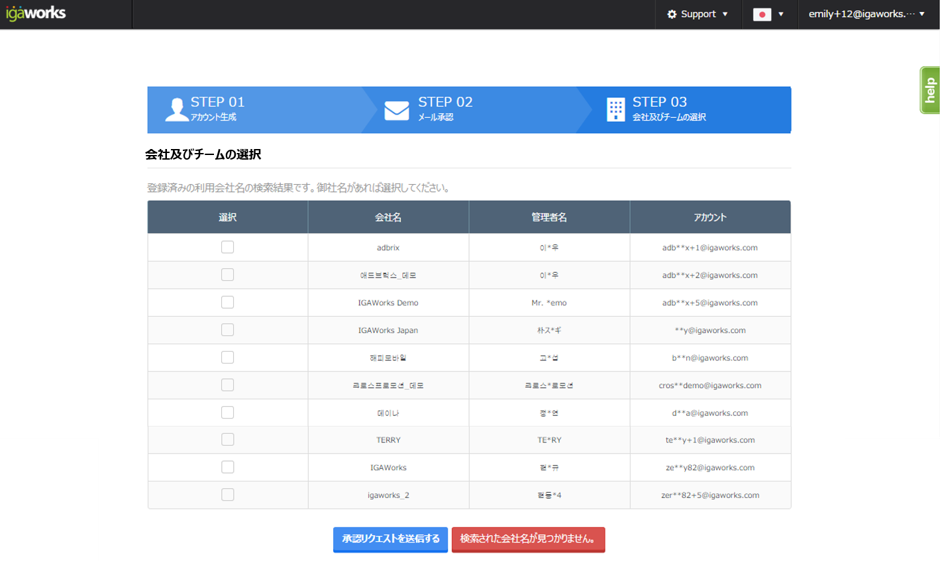Check the box for adbrix company
Viewport: 940px width, 561px height.
click(x=227, y=247)
